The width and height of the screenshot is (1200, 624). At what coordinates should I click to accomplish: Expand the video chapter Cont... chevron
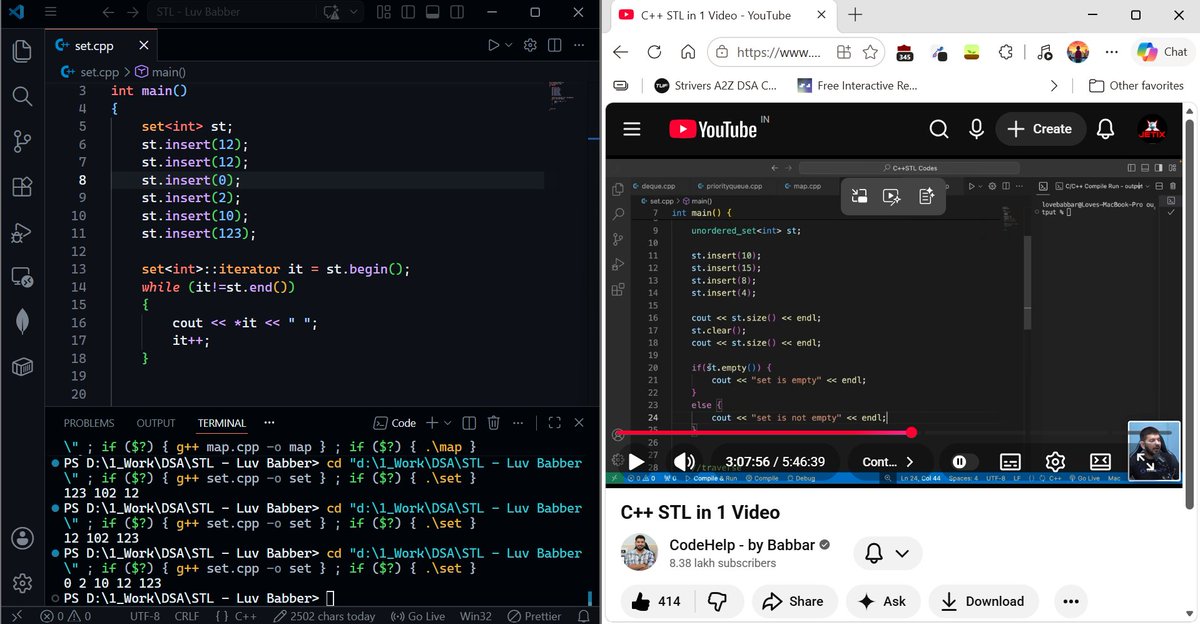coord(909,461)
